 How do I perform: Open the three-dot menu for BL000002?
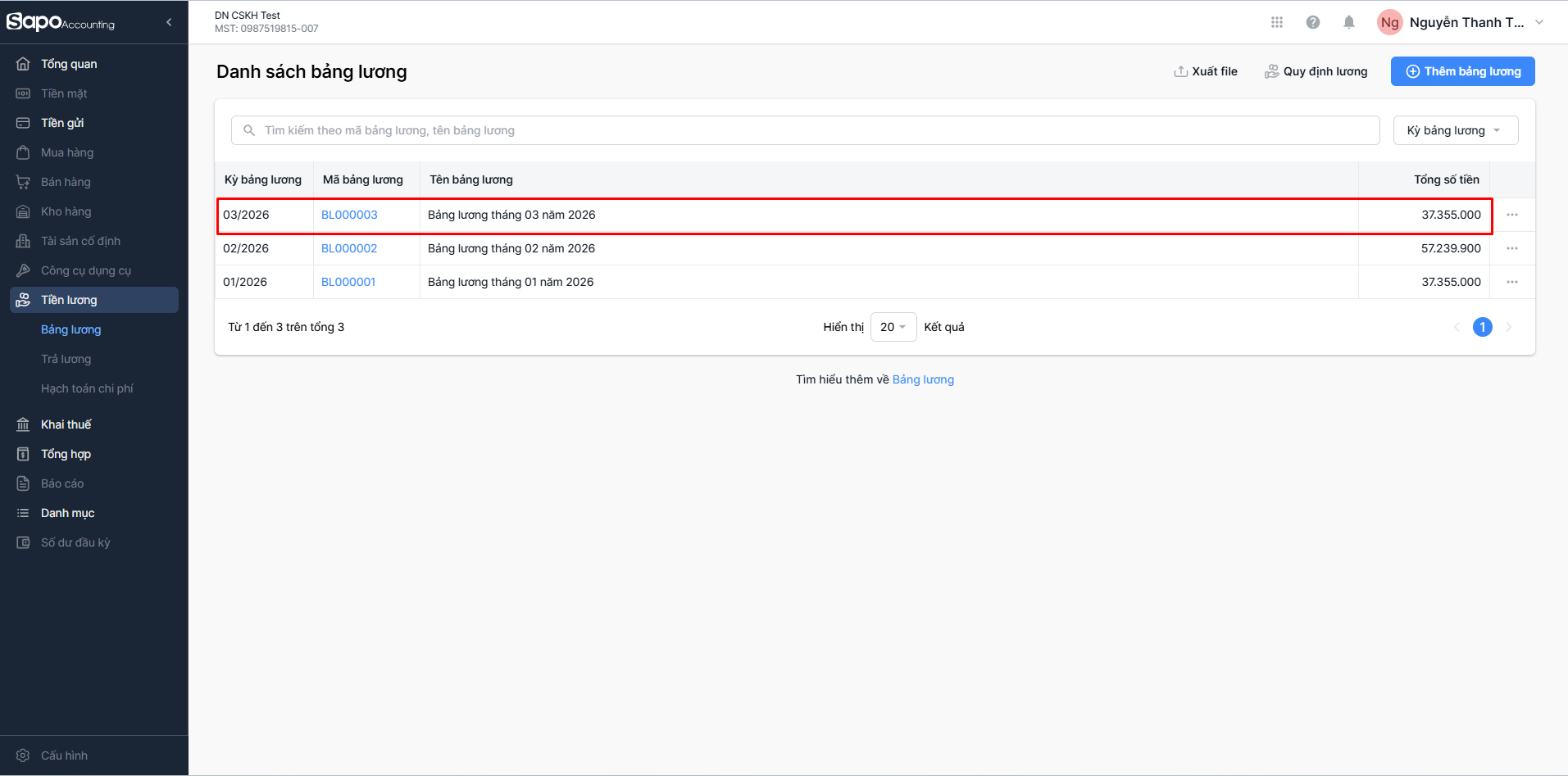pyautogui.click(x=1512, y=248)
